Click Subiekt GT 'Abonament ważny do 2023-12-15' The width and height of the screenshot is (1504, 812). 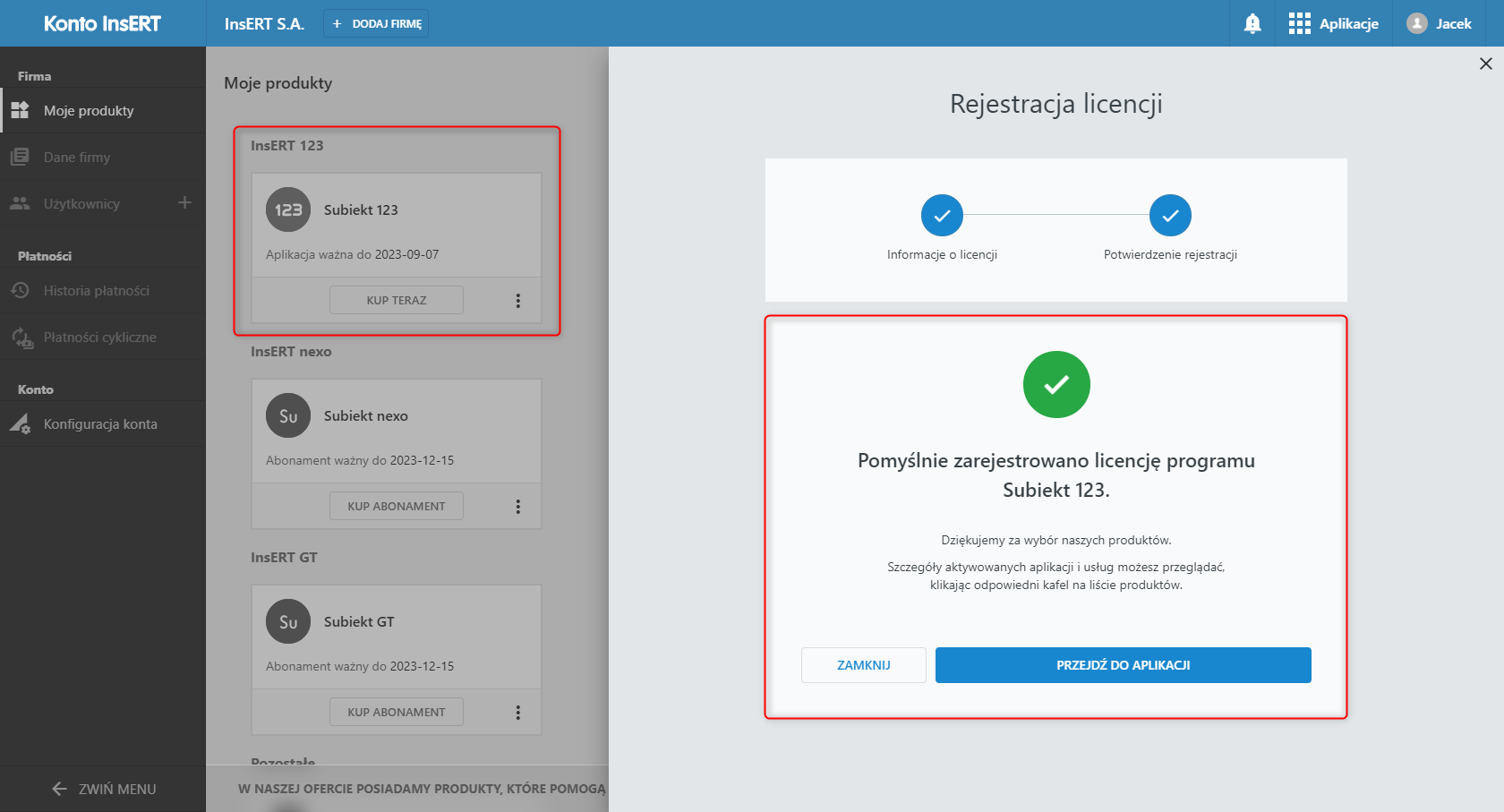360,666
